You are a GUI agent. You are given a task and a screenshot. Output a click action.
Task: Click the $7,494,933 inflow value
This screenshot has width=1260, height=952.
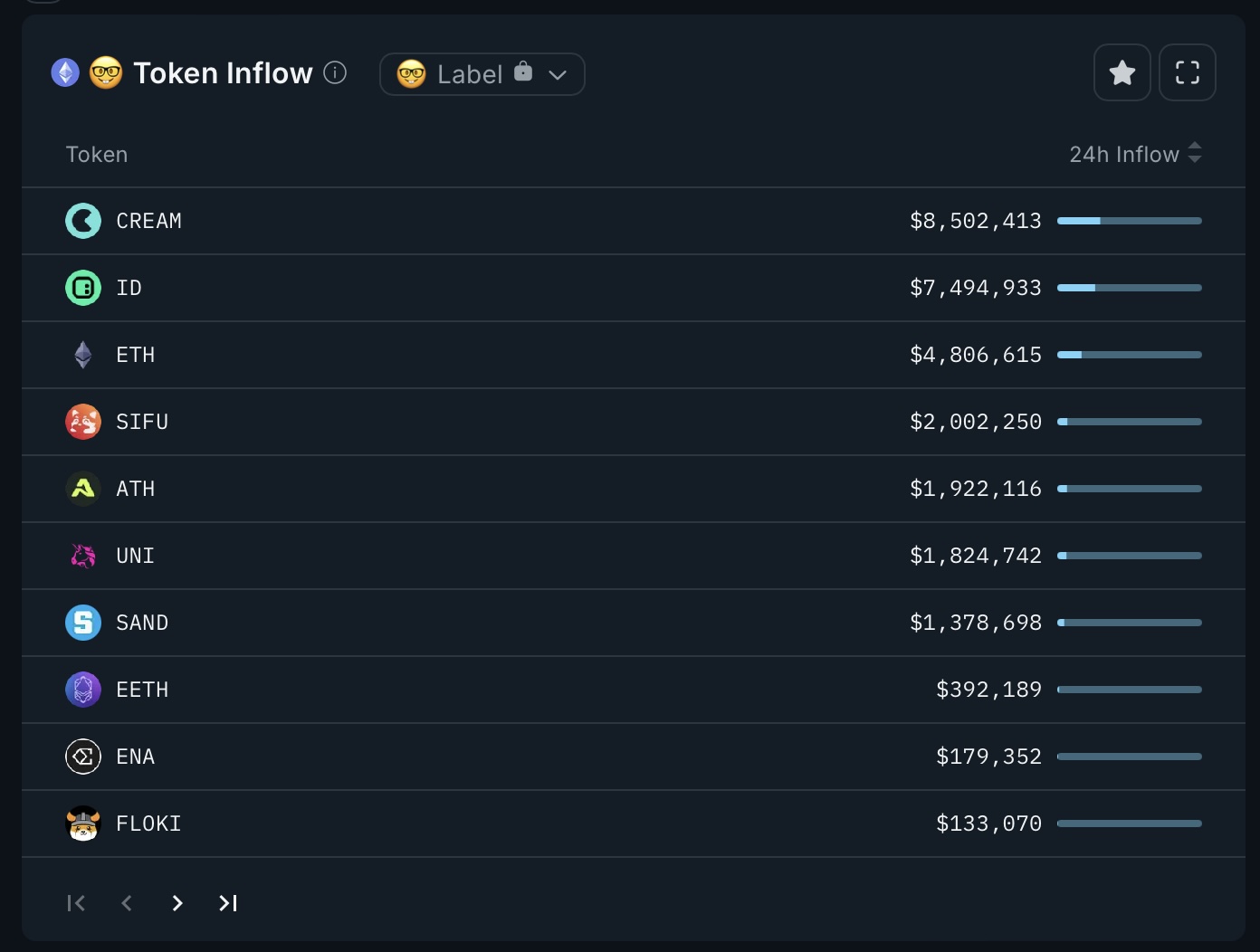click(976, 288)
